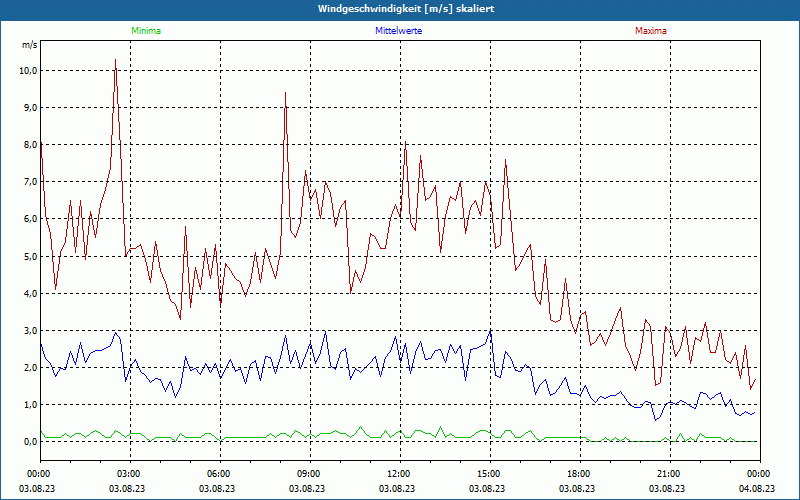Click the '3,0' y-axis value
Viewport: 800px width, 500px height.
[x=30, y=330]
